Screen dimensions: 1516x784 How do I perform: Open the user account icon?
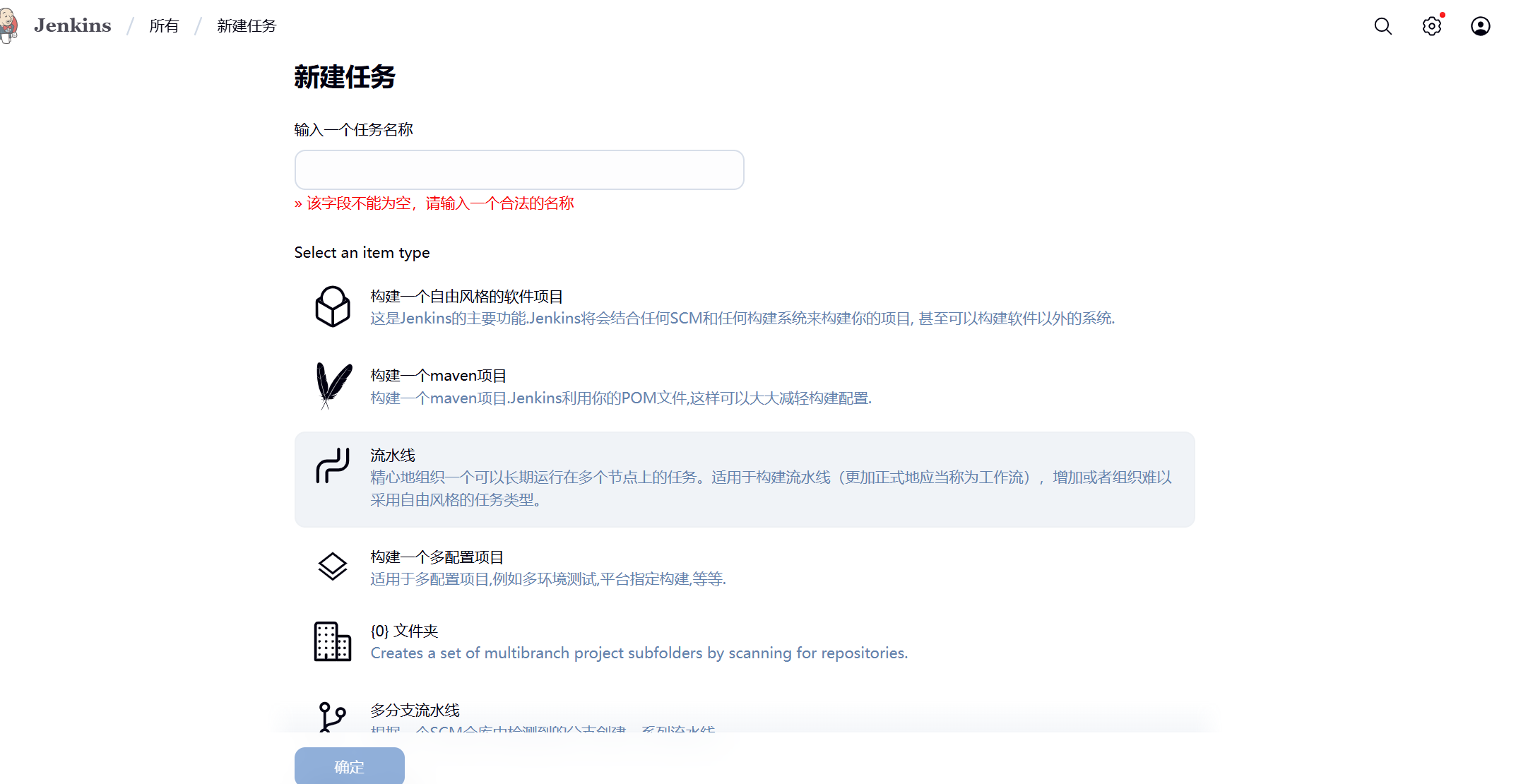click(x=1480, y=26)
